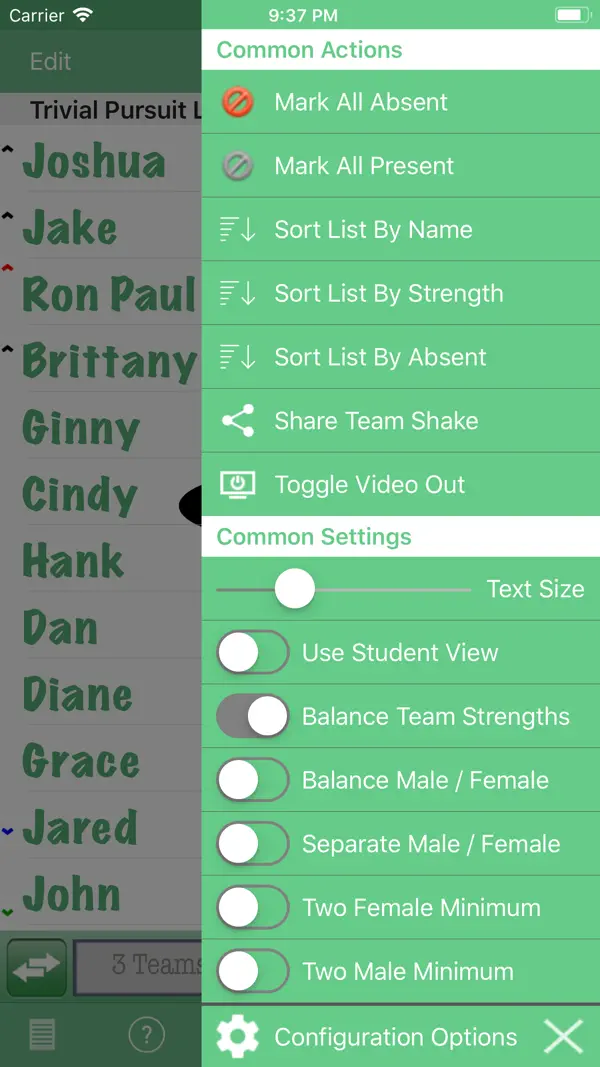Close the menu with the X button
Image resolution: width=600 pixels, height=1067 pixels.
point(562,1036)
